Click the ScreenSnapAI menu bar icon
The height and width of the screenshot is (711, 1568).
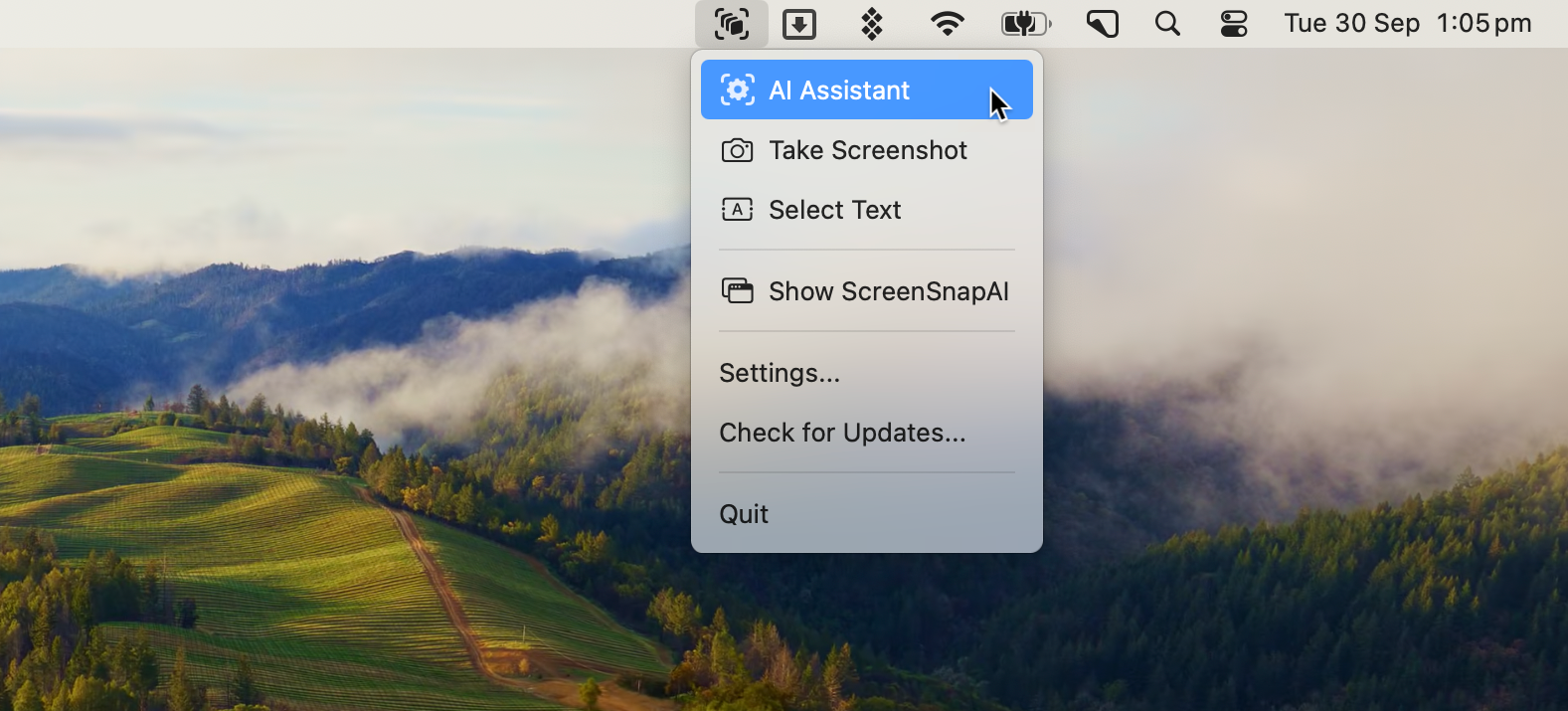pos(732,24)
